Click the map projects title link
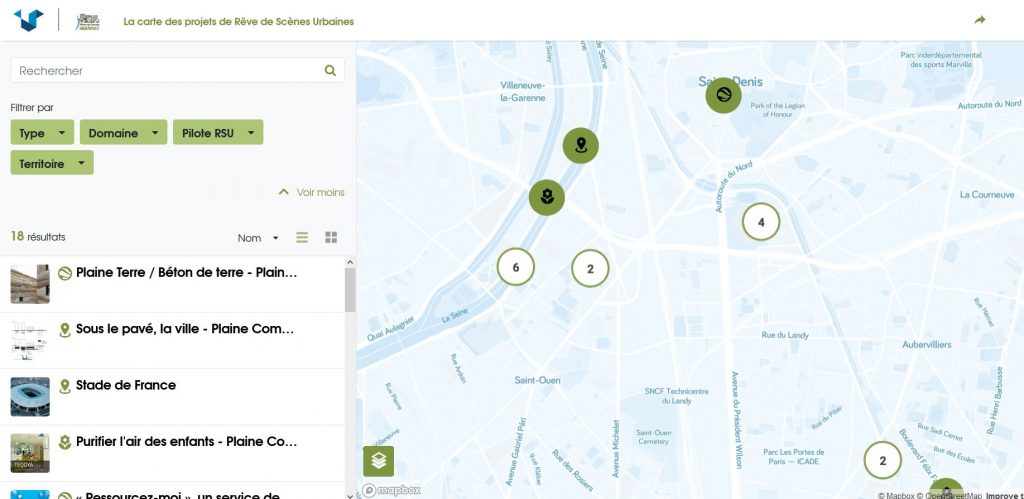The height and width of the screenshot is (499, 1024). coord(238,21)
